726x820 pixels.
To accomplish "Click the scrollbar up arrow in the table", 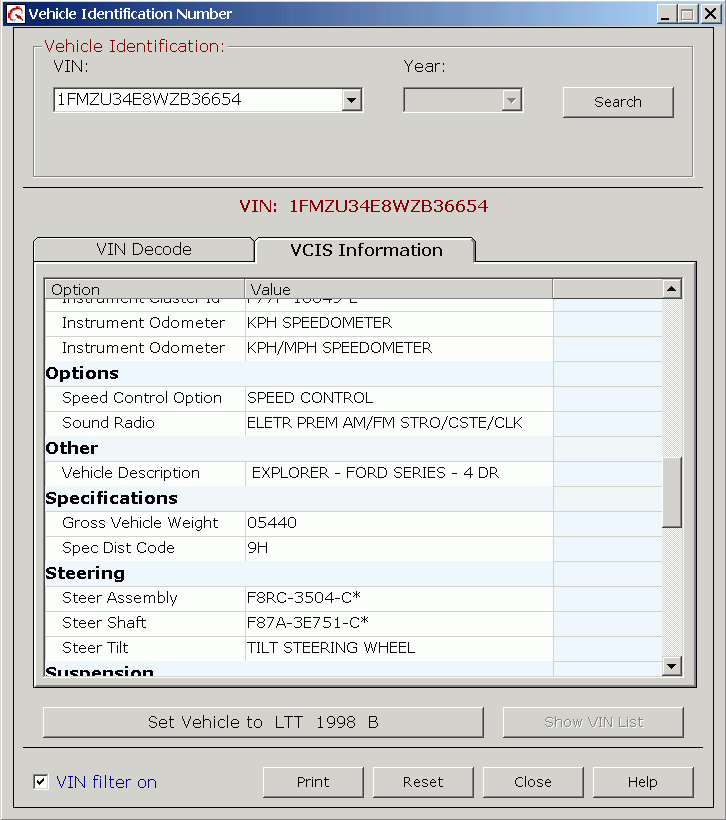I will point(672,289).
